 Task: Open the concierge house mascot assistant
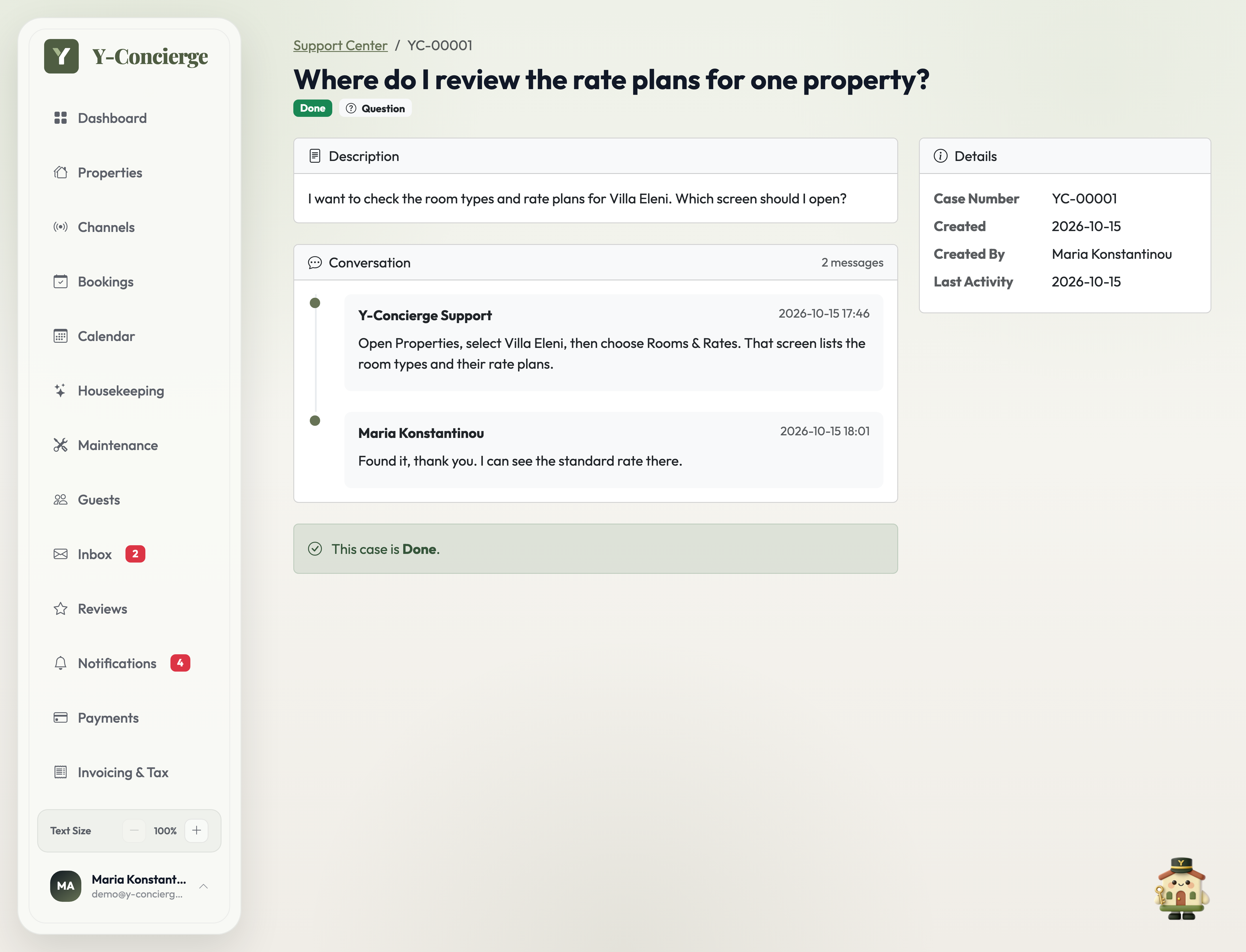pos(1182,888)
